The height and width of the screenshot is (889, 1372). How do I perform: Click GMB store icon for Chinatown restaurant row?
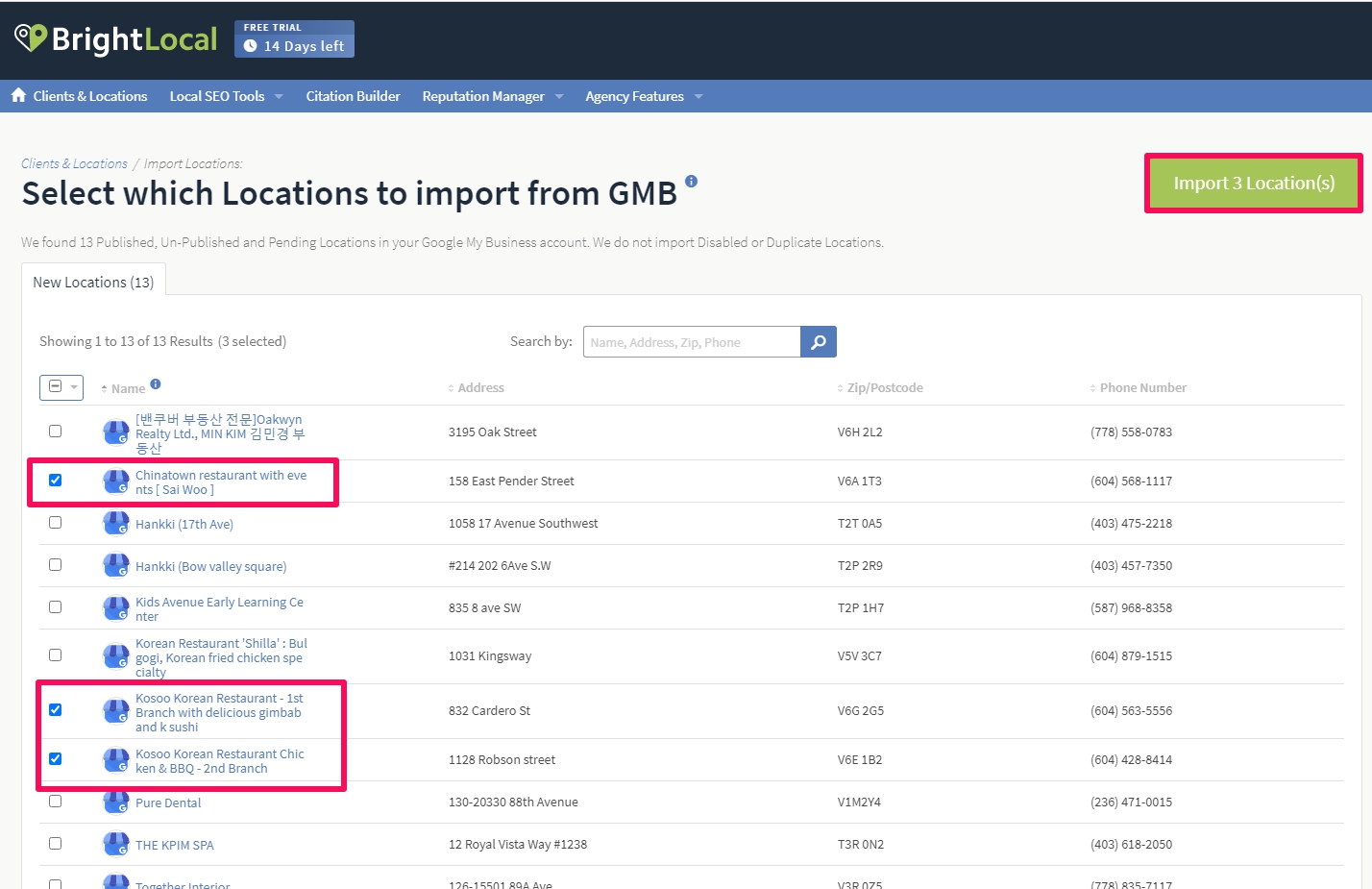pyautogui.click(x=116, y=482)
